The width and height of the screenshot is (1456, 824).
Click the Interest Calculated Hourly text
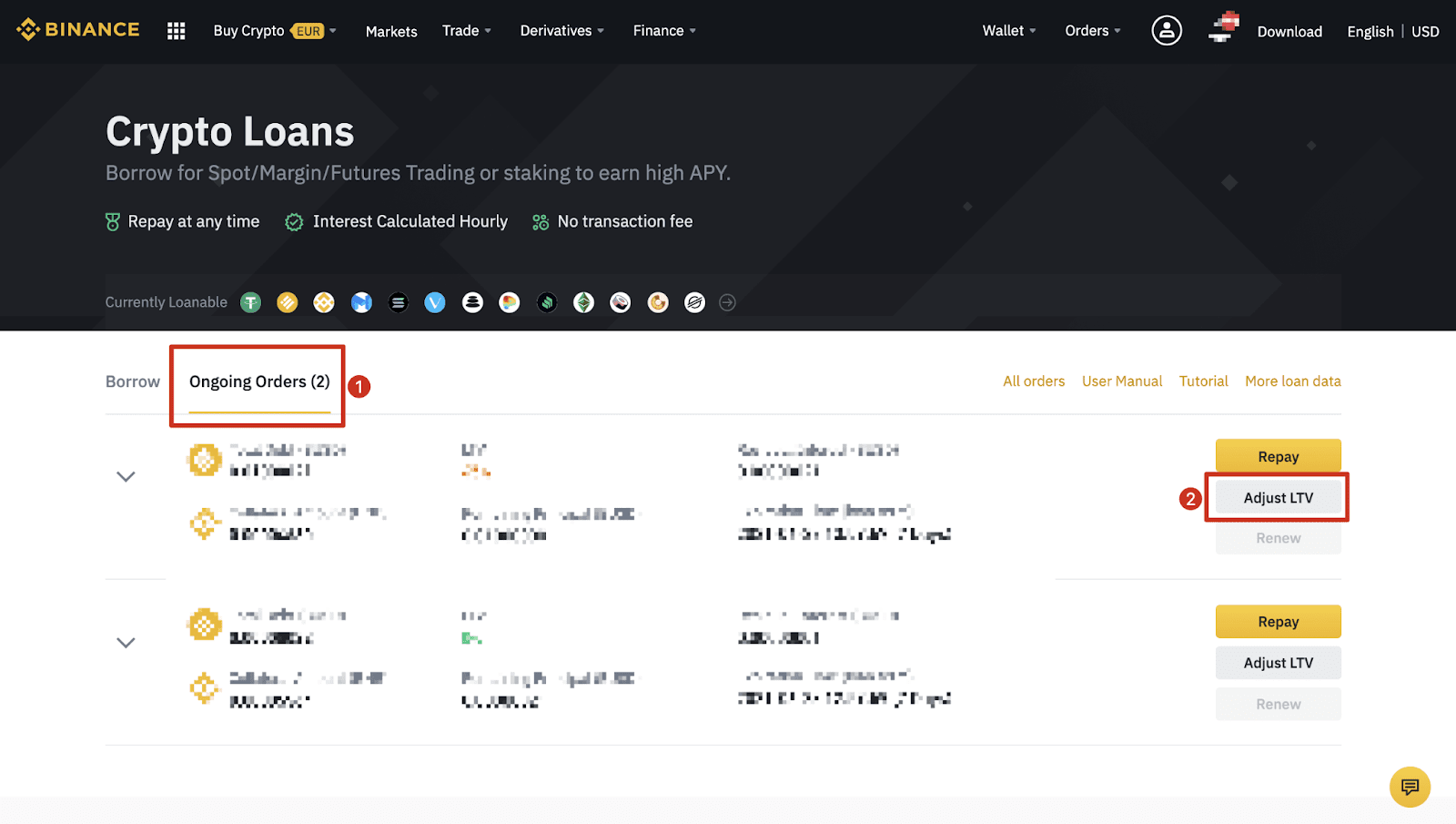[x=410, y=221]
